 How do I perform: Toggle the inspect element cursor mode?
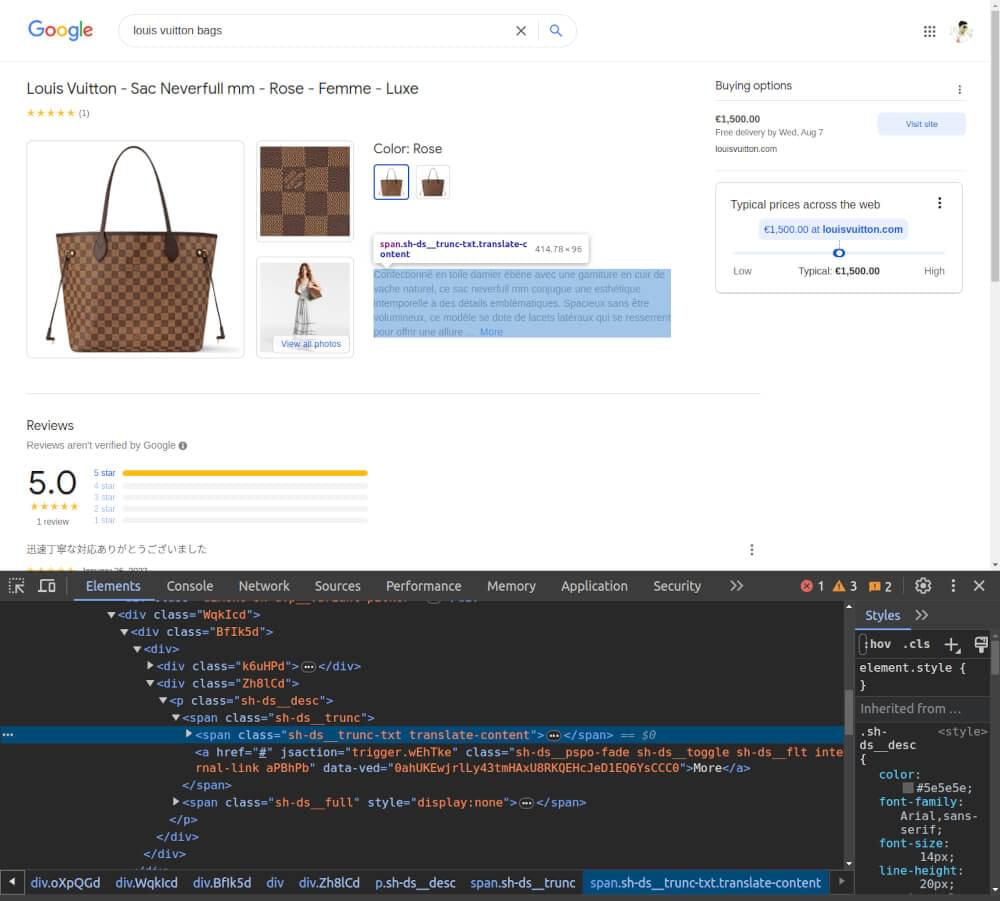tap(16, 586)
